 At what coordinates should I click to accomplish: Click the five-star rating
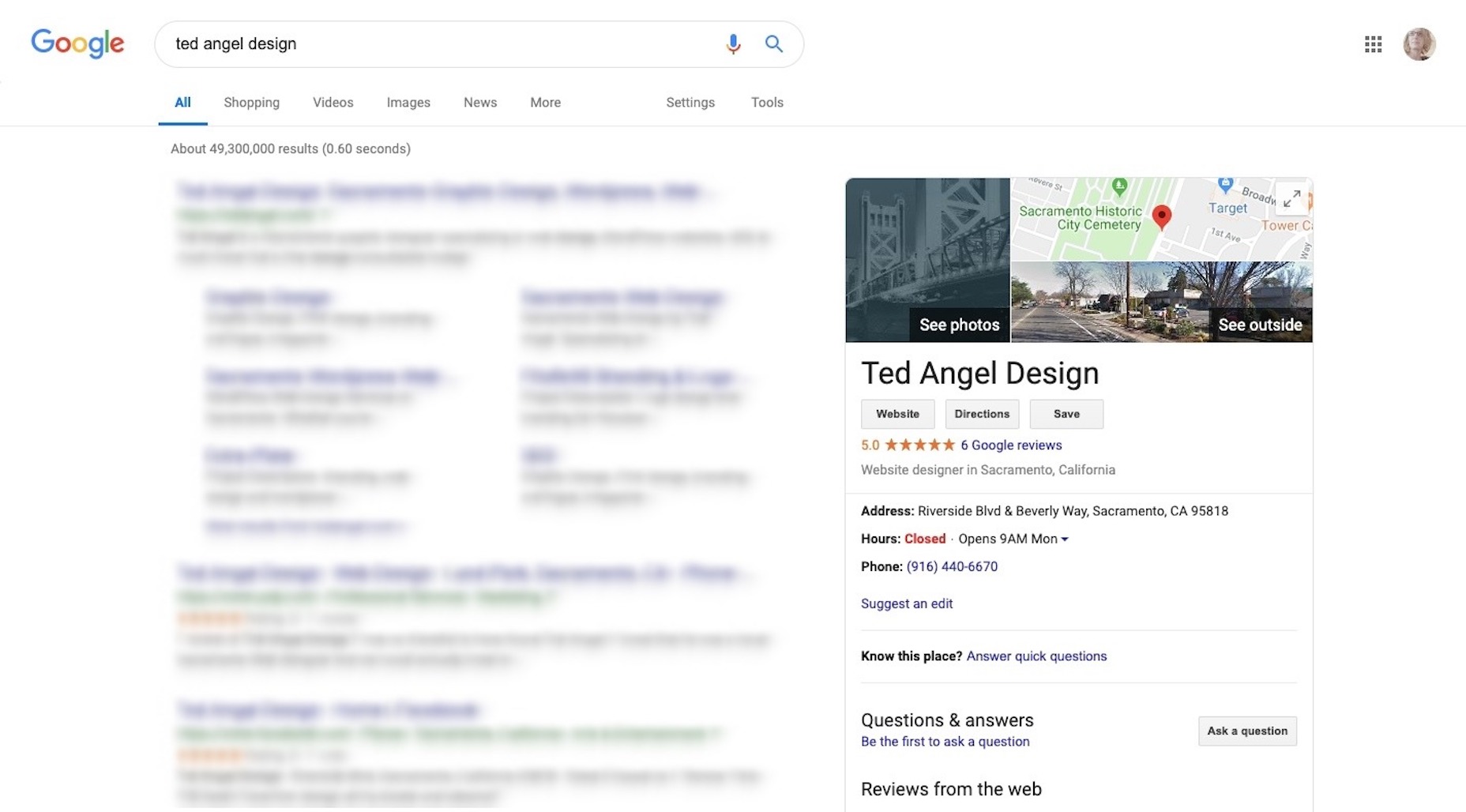(x=920, y=445)
